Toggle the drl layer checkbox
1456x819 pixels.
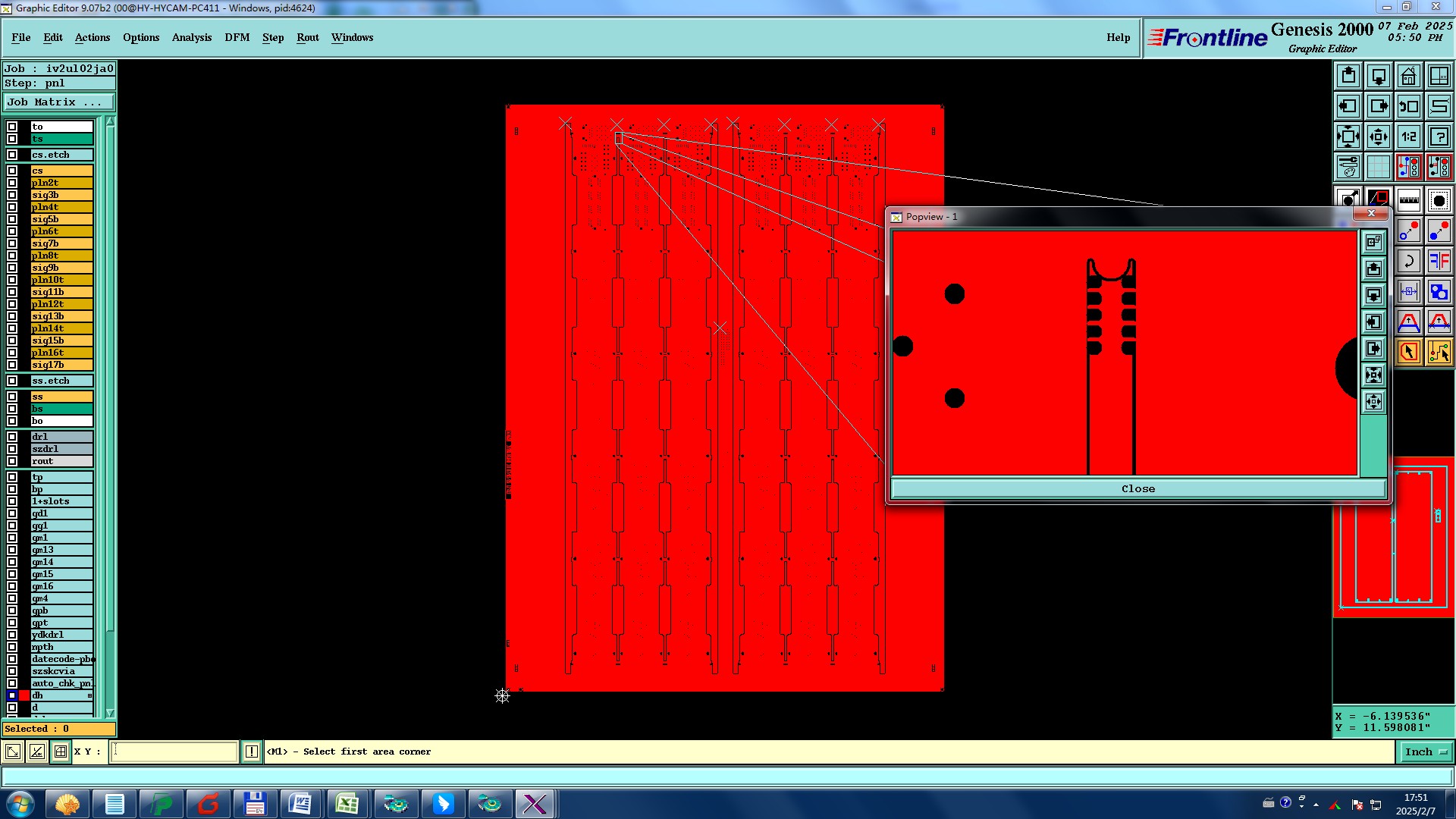[x=12, y=437]
